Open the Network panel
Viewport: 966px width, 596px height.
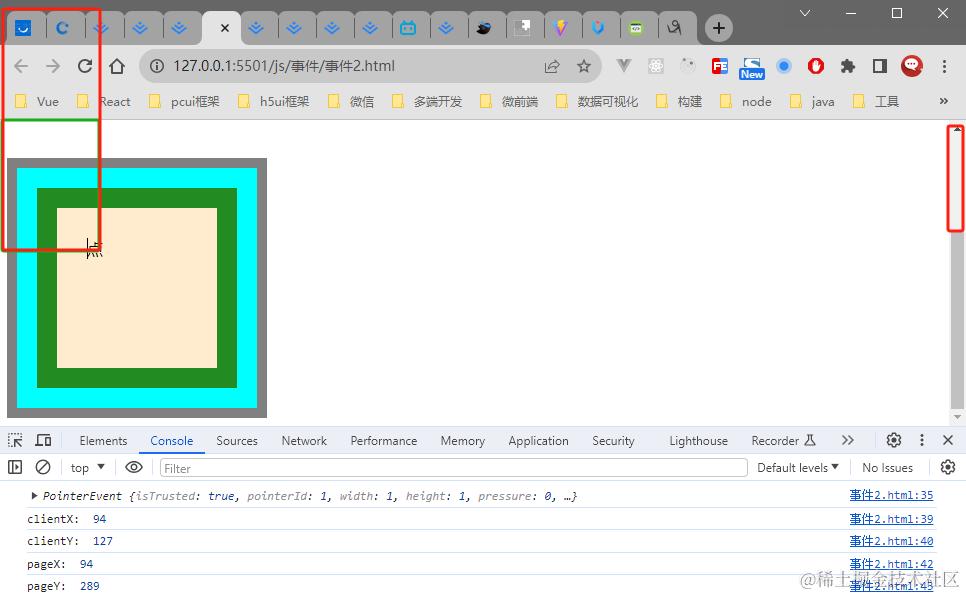click(304, 441)
